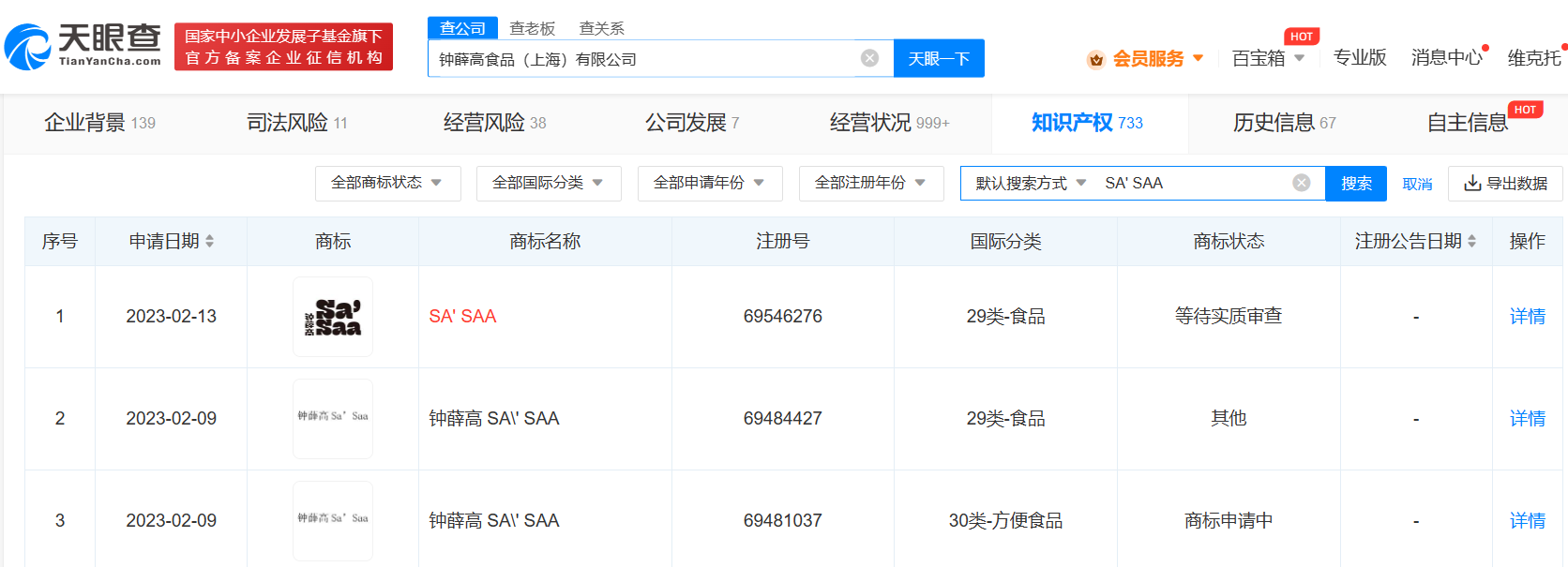Click the 专业版 link

click(1360, 58)
